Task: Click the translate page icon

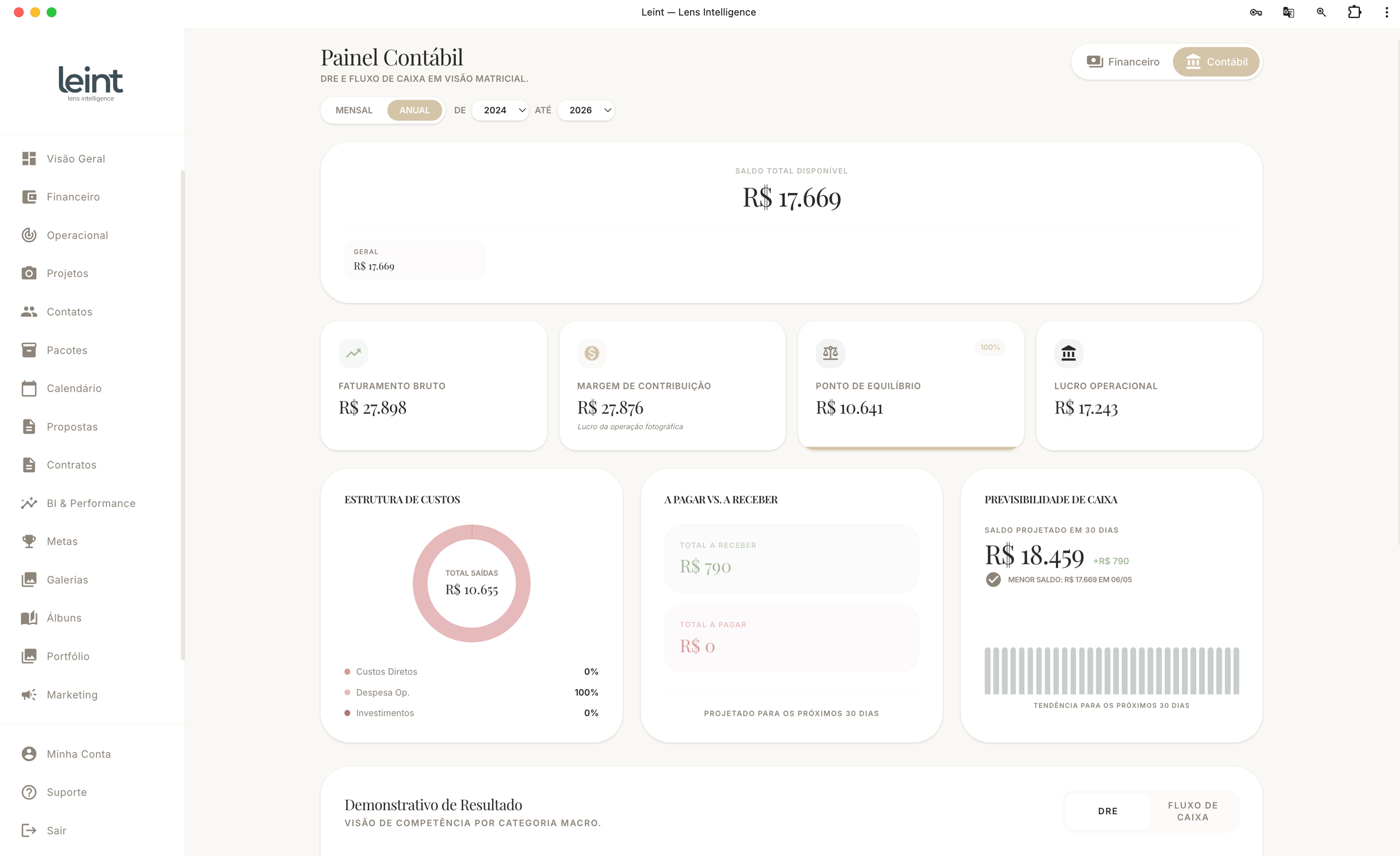Action: [1289, 12]
